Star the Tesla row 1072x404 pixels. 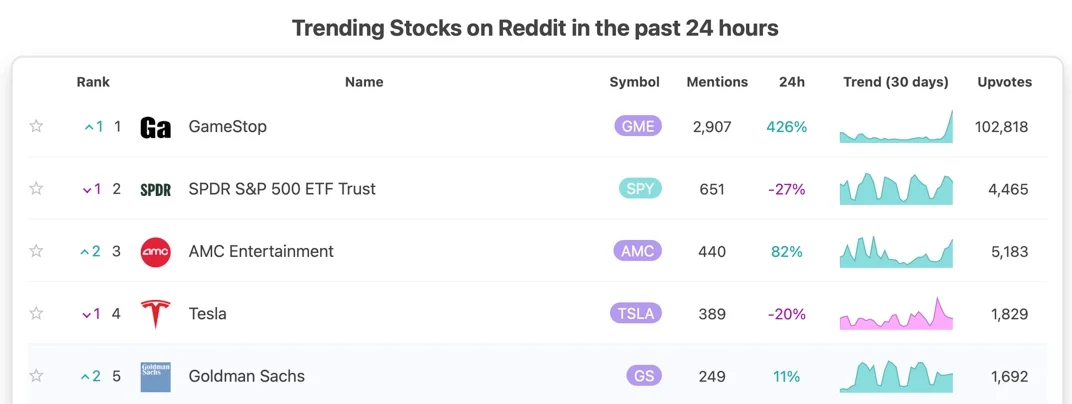point(36,314)
